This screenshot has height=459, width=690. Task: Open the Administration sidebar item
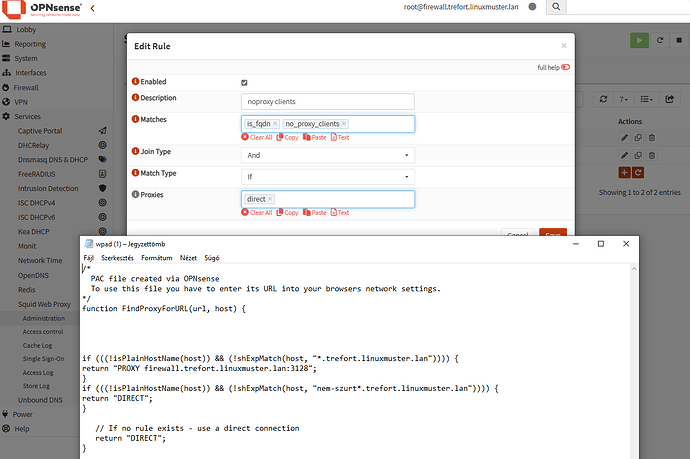(44, 318)
